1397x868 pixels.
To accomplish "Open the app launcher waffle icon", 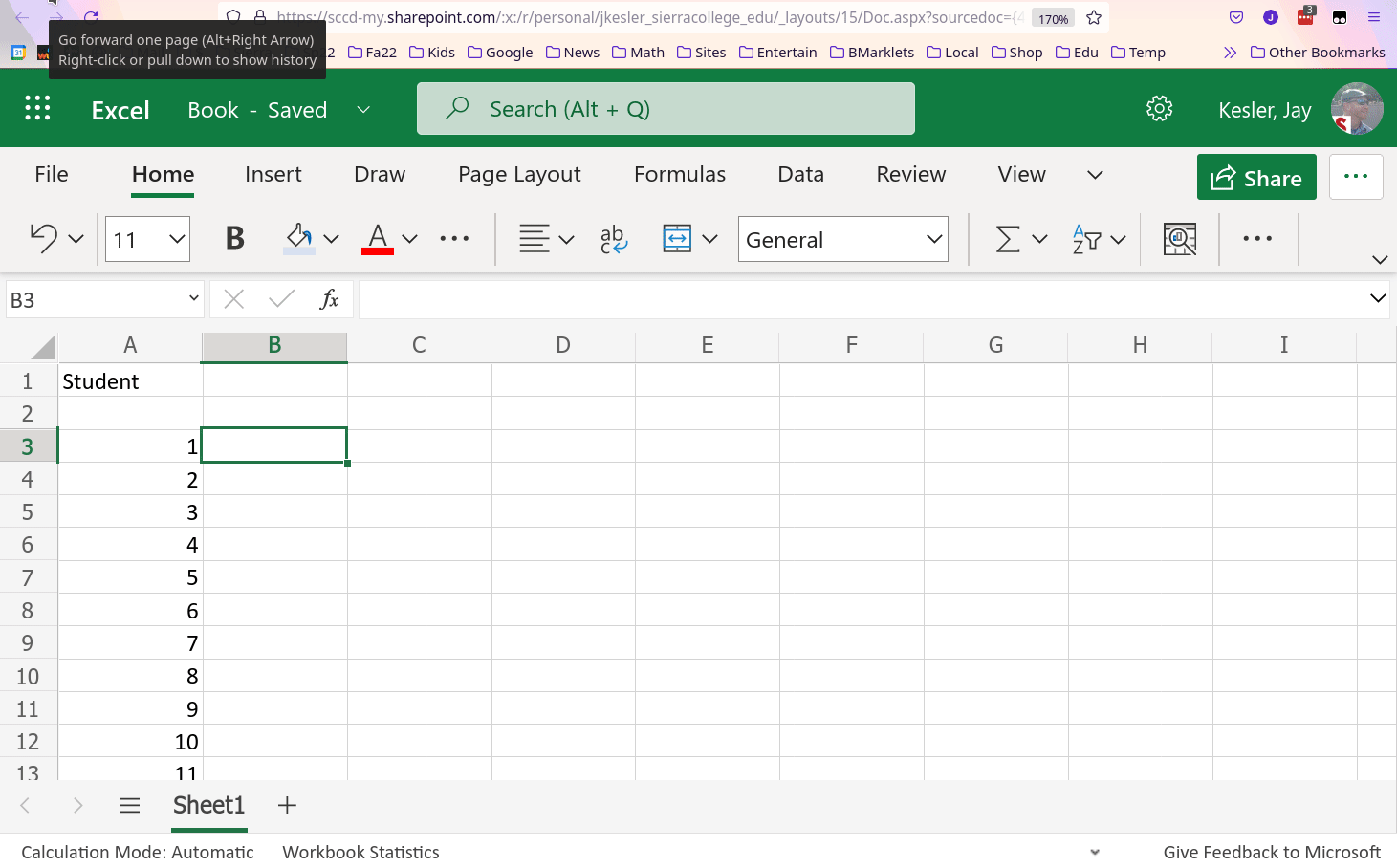I will pyautogui.click(x=37, y=108).
